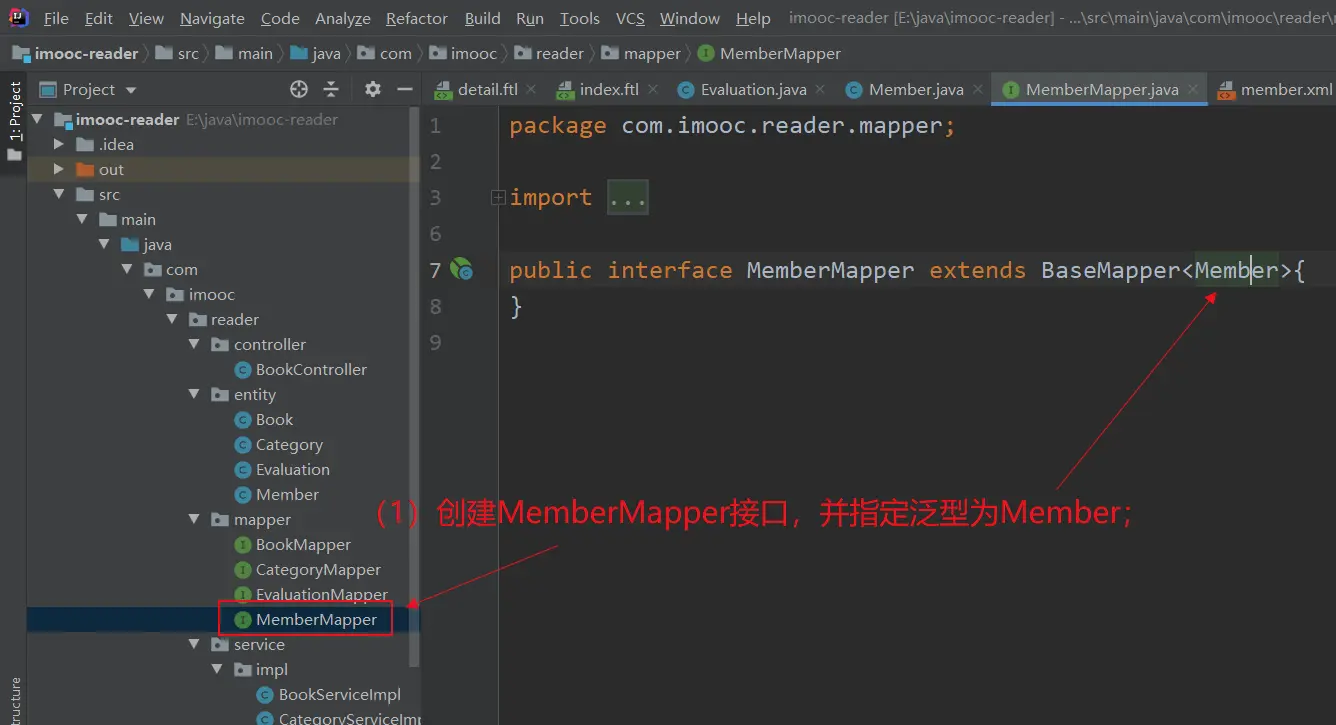This screenshot has width=1336, height=725.
Task: Open Project panel settings gear
Action: click(373, 90)
